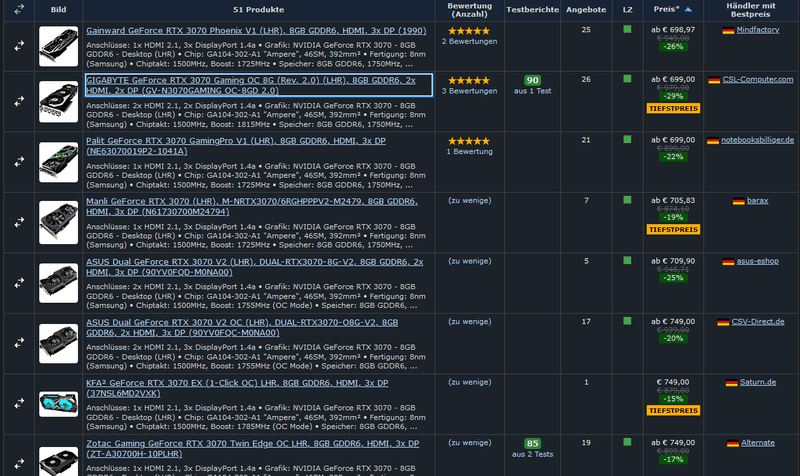Click price ab € 698,97 of Gainward
The image size is (800, 476).
[673, 30]
